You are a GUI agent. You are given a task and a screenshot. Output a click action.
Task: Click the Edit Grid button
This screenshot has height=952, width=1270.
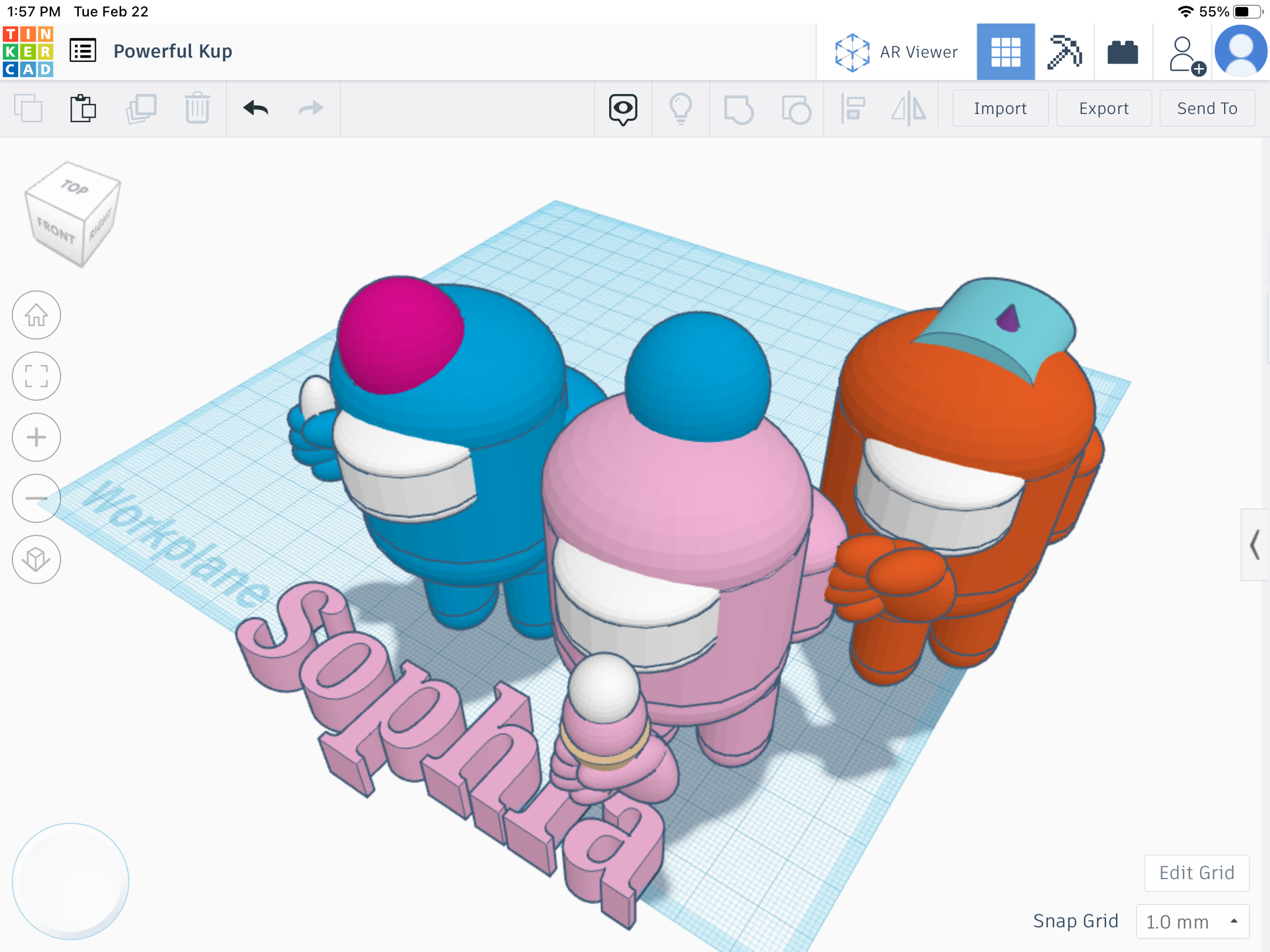click(1197, 873)
